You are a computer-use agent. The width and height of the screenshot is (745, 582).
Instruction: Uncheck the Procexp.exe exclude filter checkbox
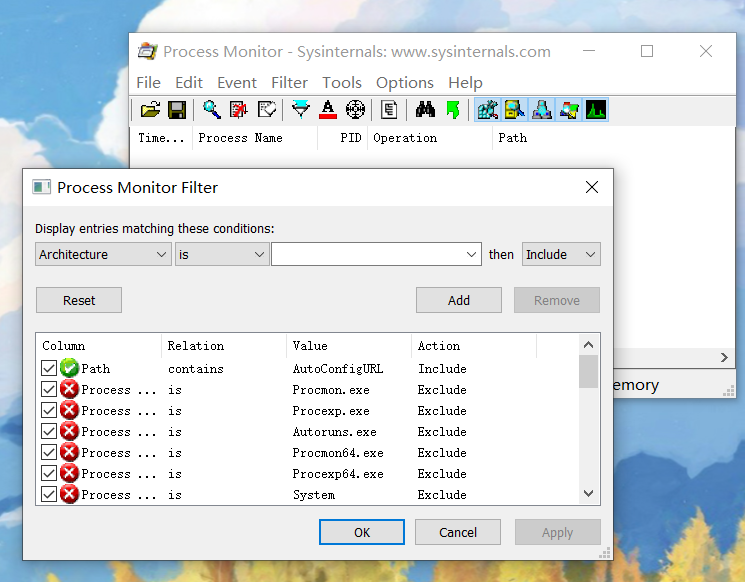click(x=49, y=410)
